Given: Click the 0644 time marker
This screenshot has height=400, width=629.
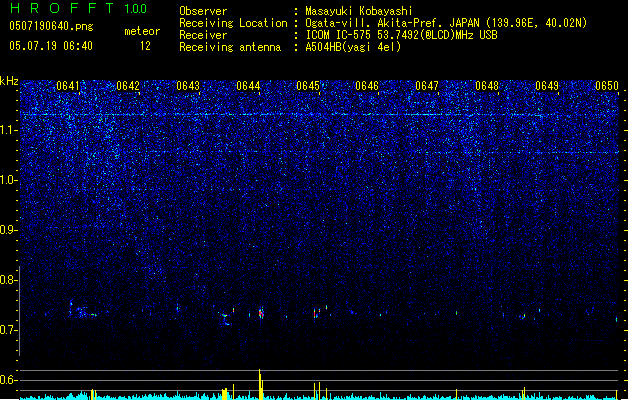Looking at the screenshot, I should pyautogui.click(x=248, y=86).
